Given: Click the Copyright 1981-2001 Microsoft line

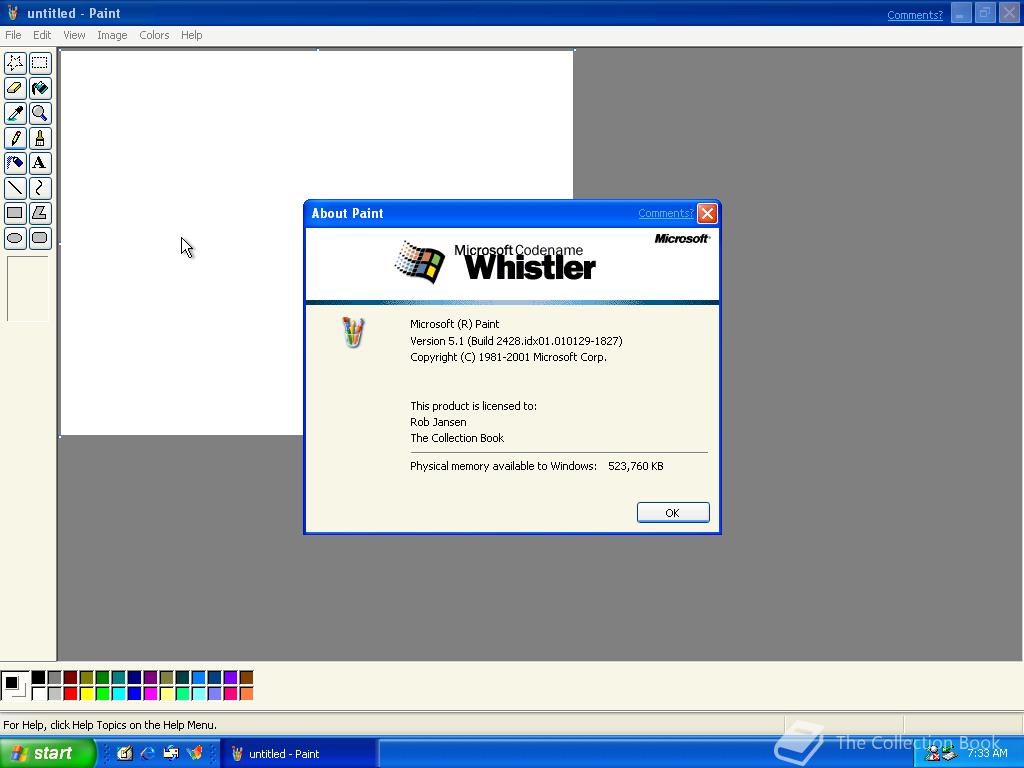Looking at the screenshot, I should pyautogui.click(x=508, y=357).
